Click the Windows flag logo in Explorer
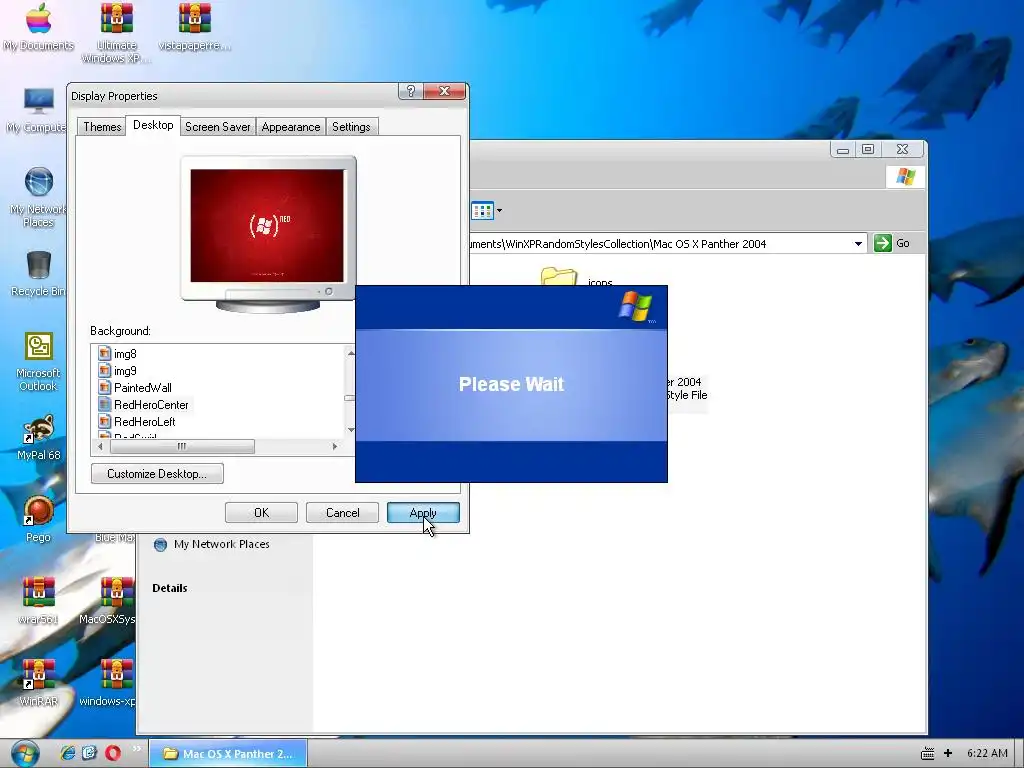This screenshot has height=768, width=1024. pyautogui.click(x=905, y=176)
